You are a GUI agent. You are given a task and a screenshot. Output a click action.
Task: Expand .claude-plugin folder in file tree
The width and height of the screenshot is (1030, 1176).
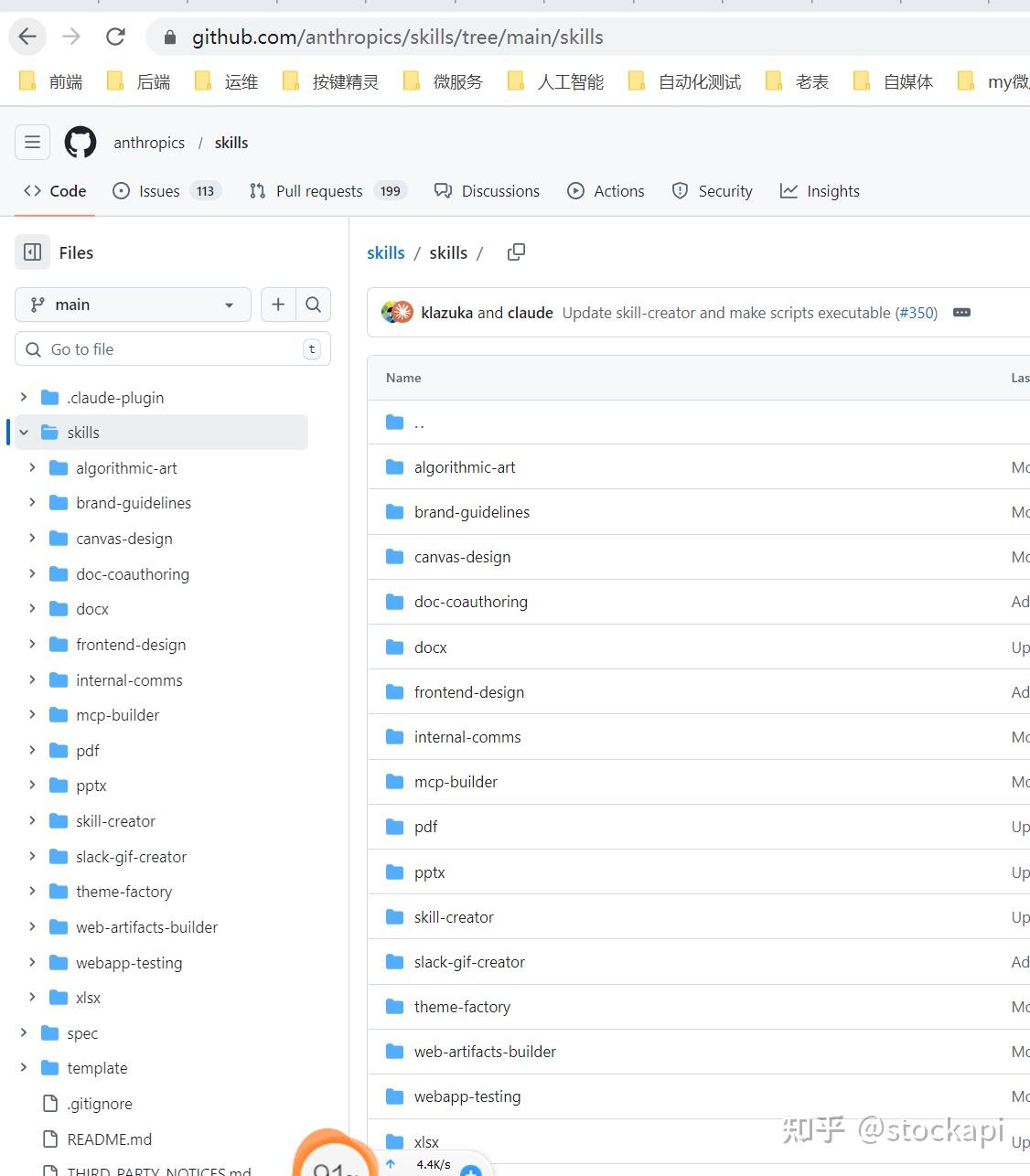tap(24, 397)
